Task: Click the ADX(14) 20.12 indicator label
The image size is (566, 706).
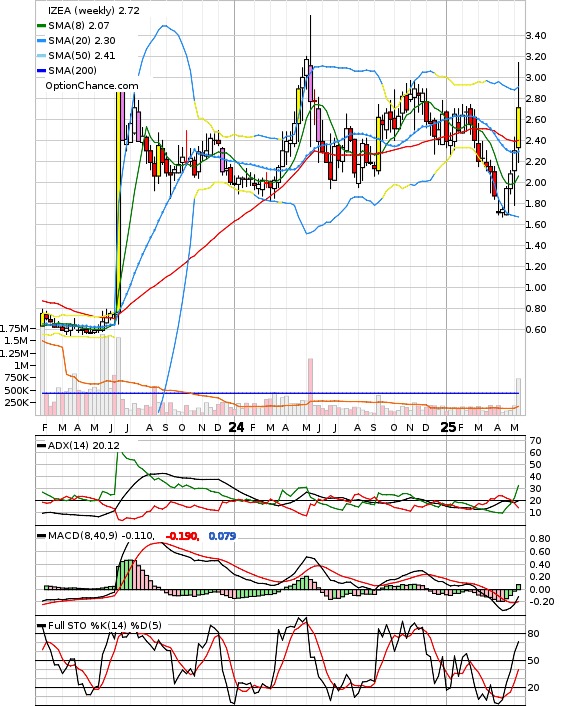Action: coord(84,446)
